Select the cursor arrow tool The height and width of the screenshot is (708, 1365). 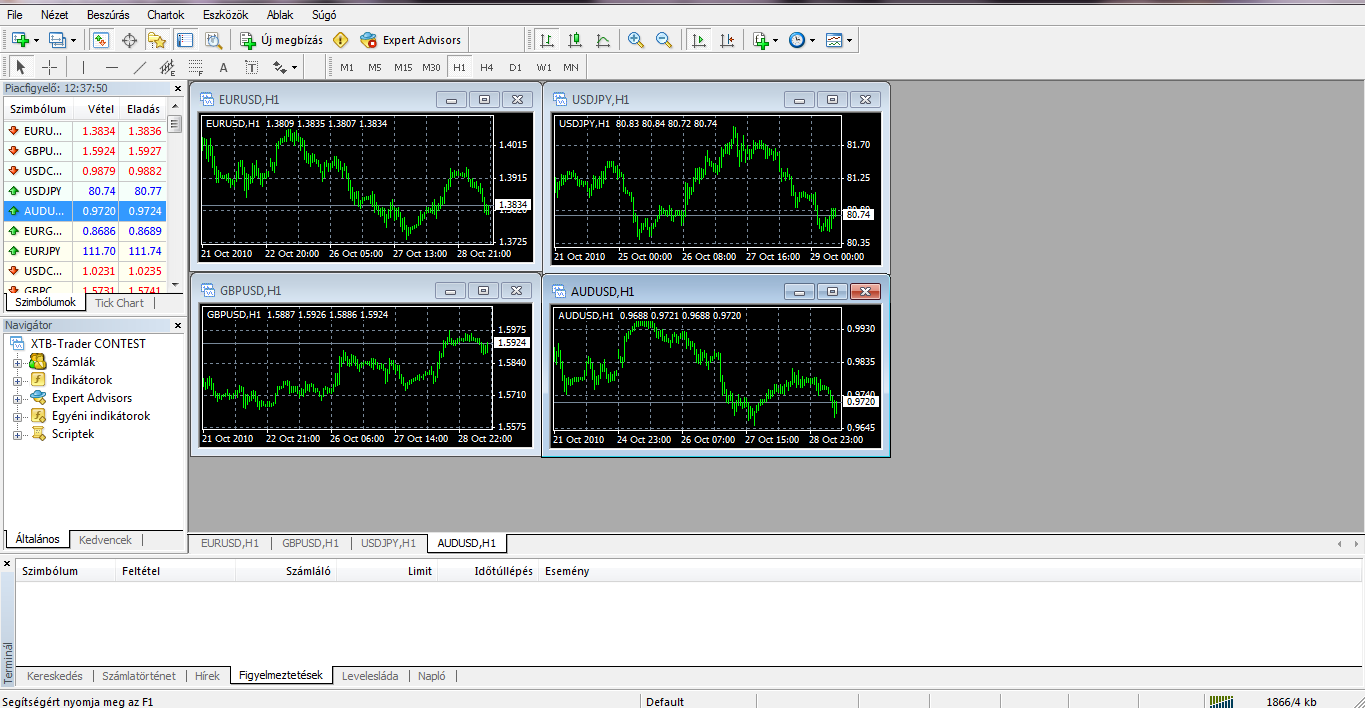[21, 67]
